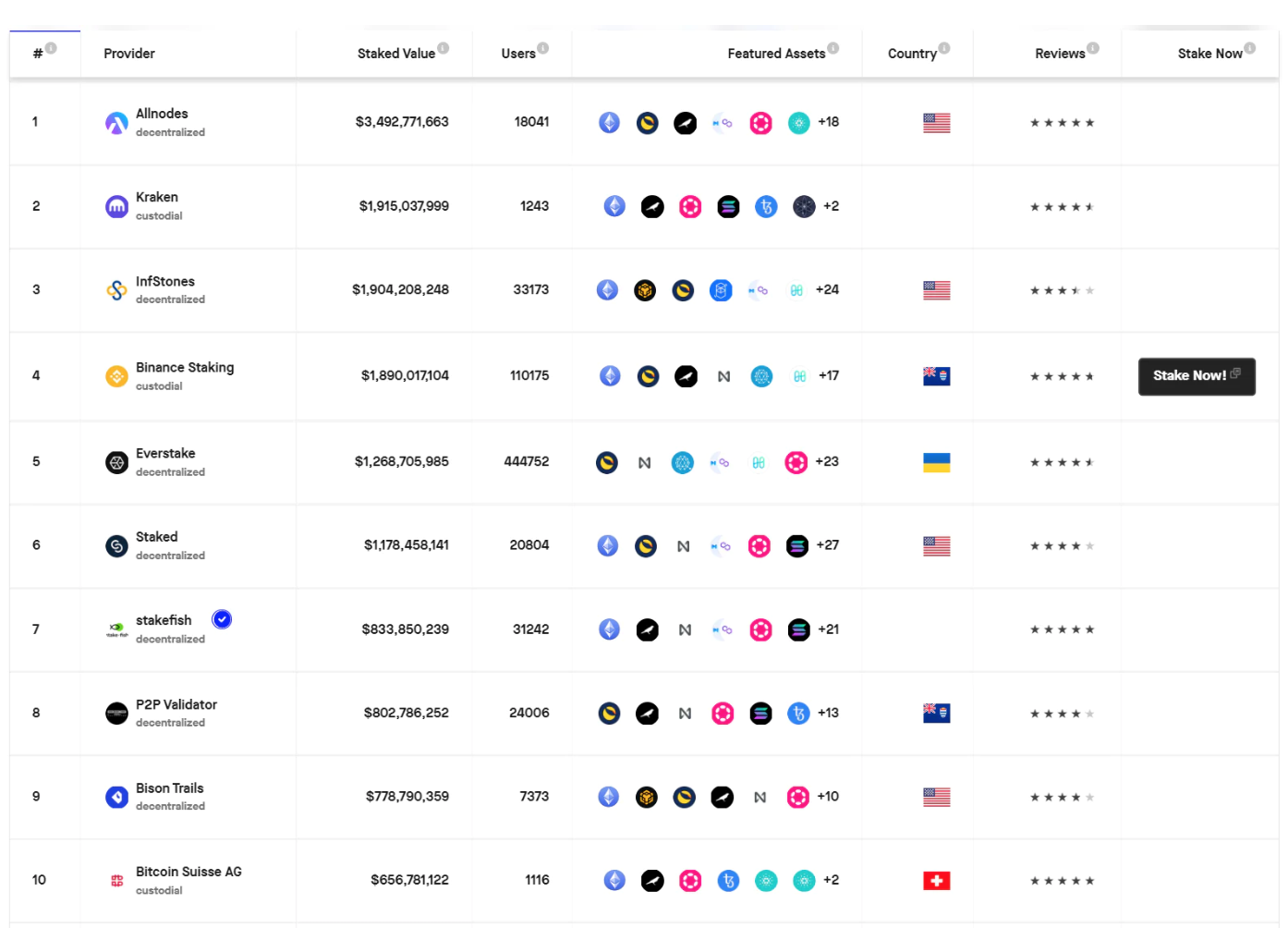Click the star rating in Bison Trails row
1288x928 pixels.
[x=1063, y=797]
